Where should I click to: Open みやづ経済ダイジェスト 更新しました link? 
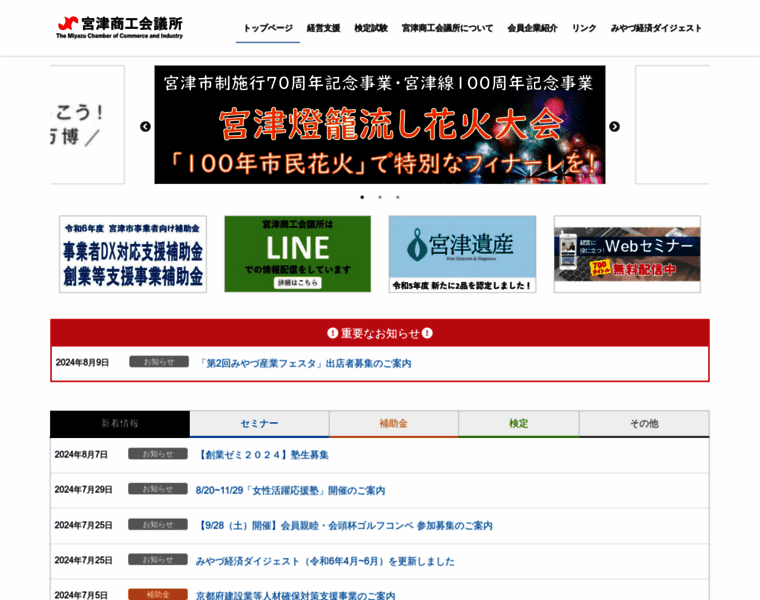tap(325, 561)
